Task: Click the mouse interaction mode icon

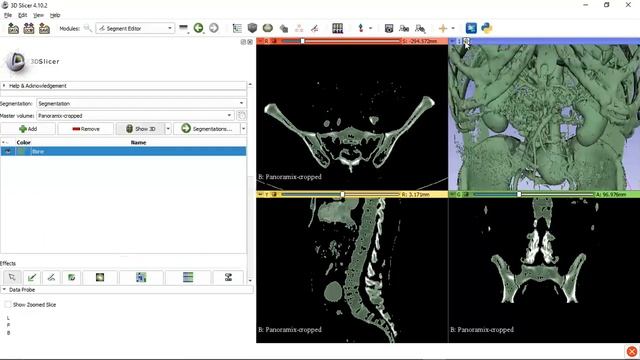Action: (360, 28)
